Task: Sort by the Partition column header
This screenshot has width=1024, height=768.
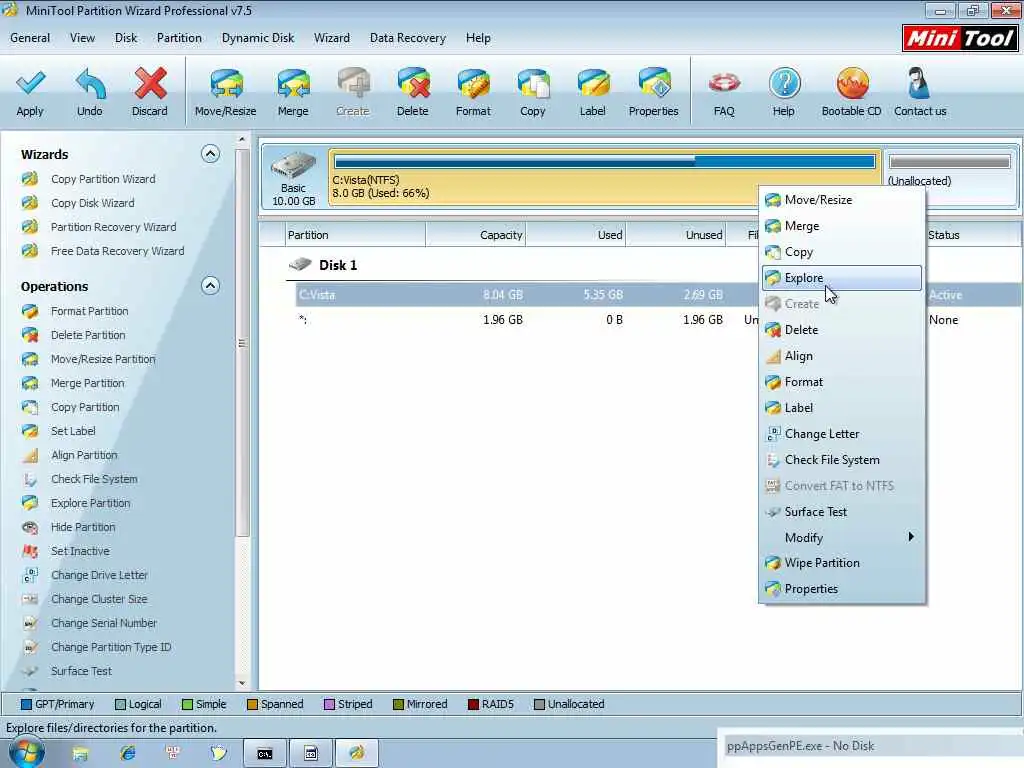Action: point(356,235)
